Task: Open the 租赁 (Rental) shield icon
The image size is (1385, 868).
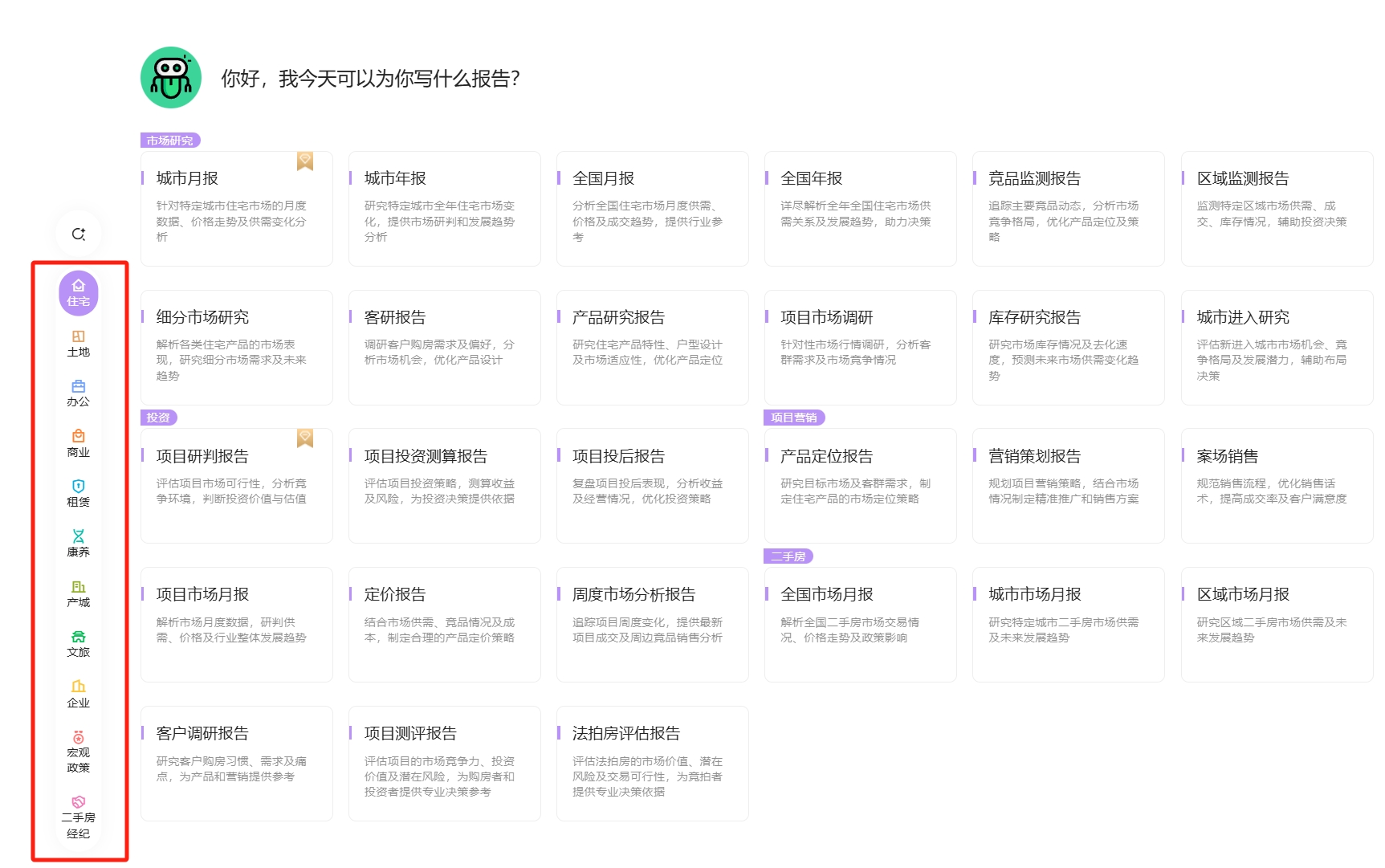Action: point(79,493)
